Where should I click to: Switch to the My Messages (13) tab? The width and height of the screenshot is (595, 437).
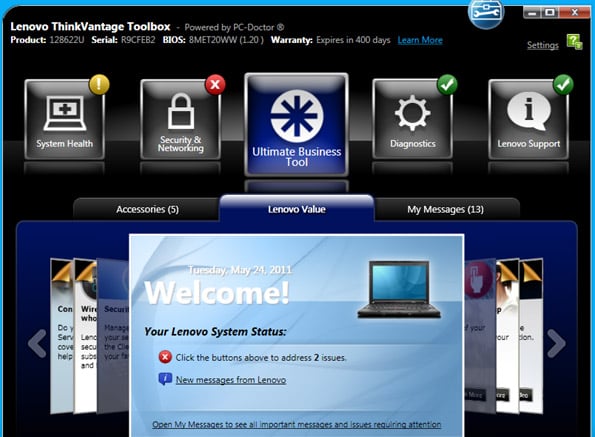[x=445, y=209]
